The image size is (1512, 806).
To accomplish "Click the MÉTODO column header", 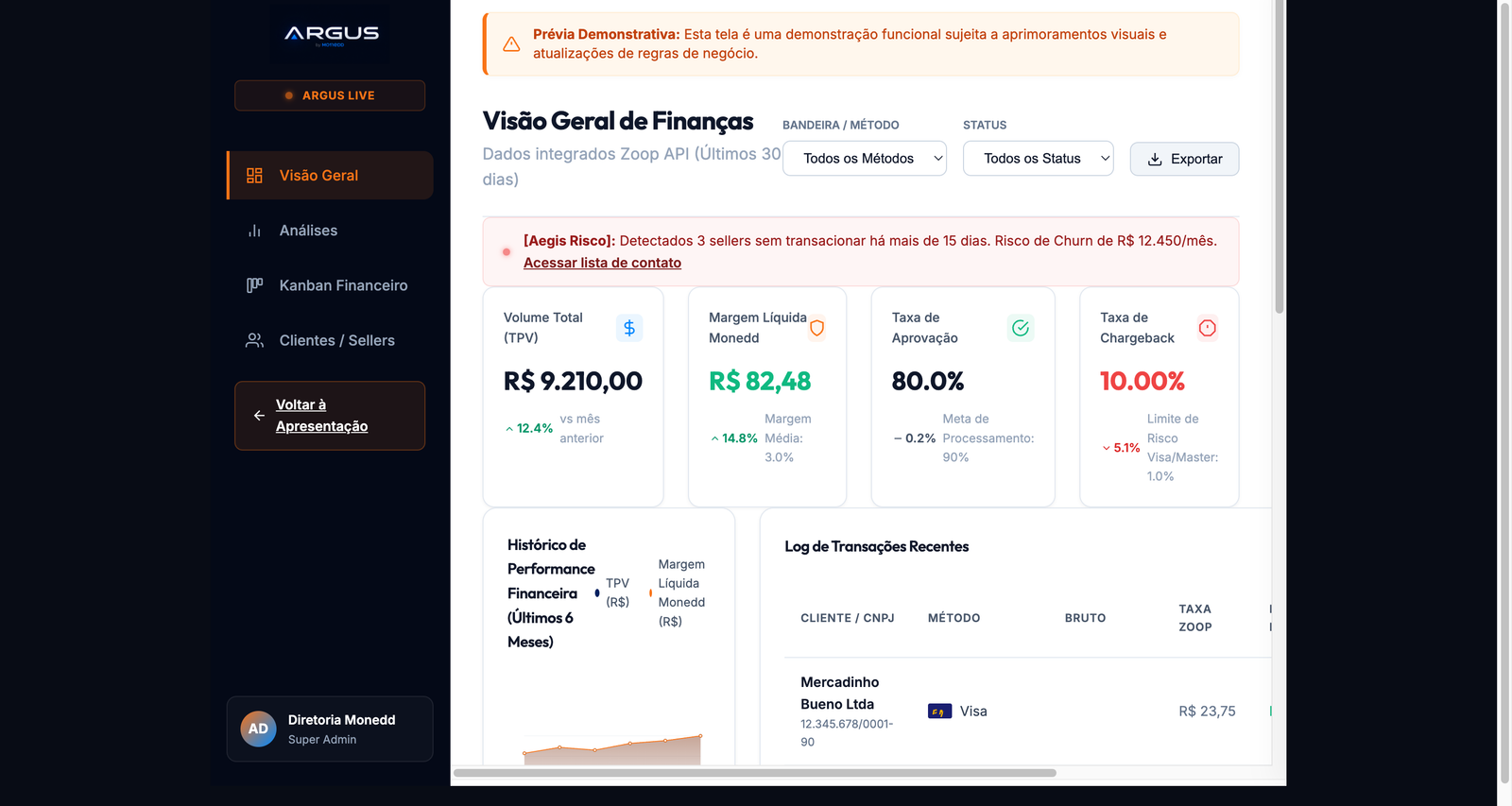I will [954, 618].
